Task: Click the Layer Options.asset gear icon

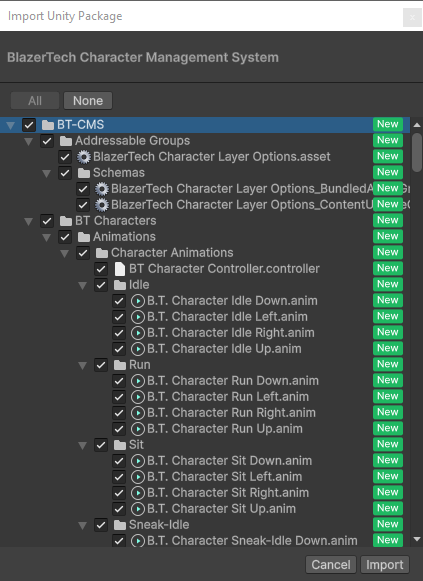Action: (84, 157)
